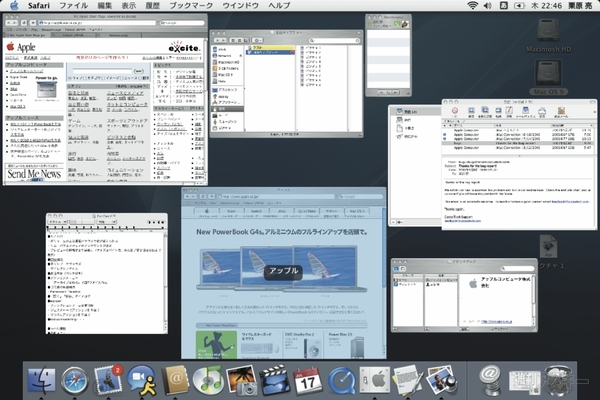
Task: Launch iMovie clapperboard icon in Dock
Action: pos(274,380)
